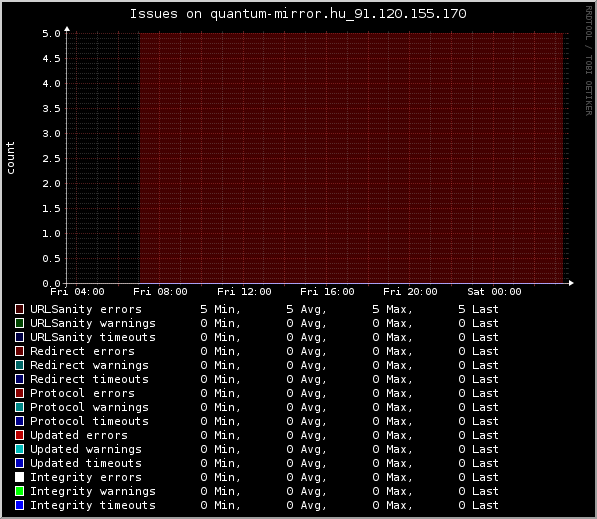Click the Fri 08:00 time axis label
The width and height of the screenshot is (597, 519).
point(160,292)
